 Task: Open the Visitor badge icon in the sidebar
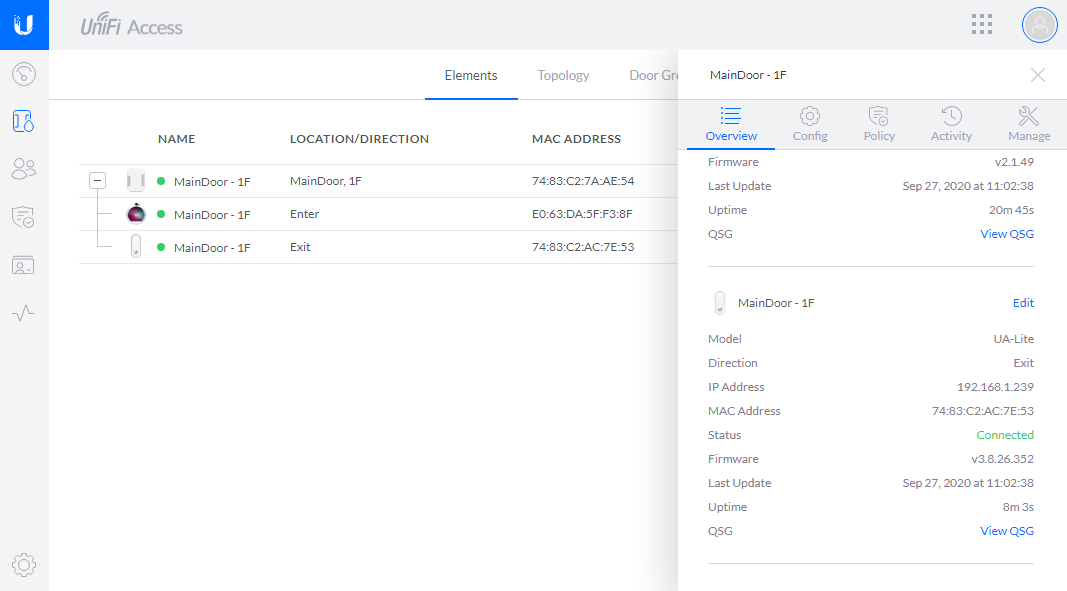pyautogui.click(x=24, y=265)
